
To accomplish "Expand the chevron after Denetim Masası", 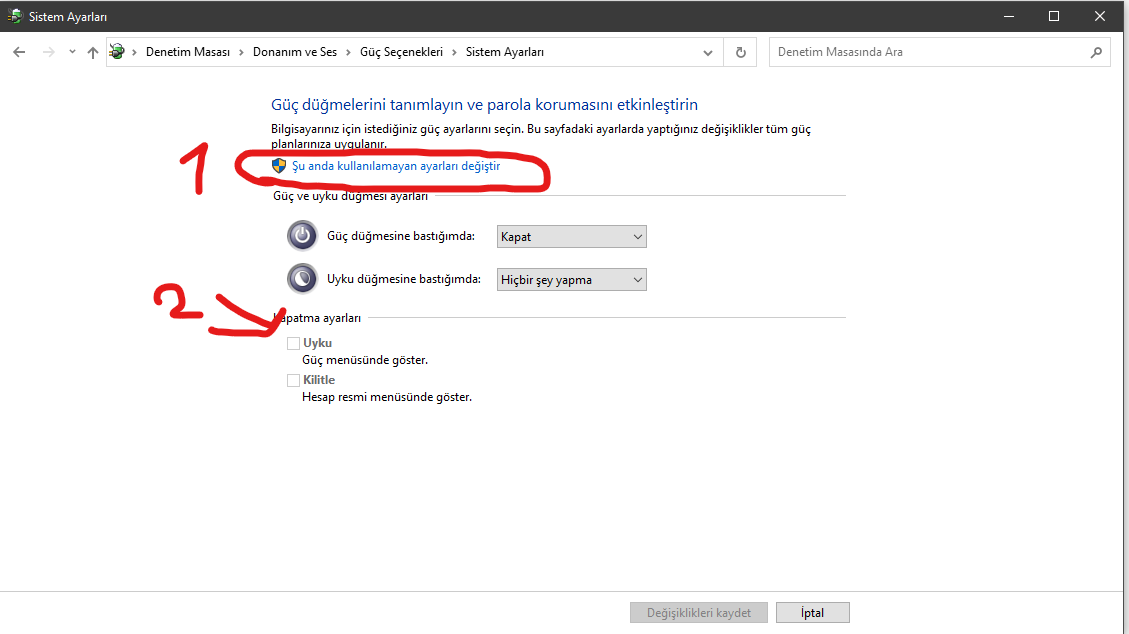I will point(241,53).
